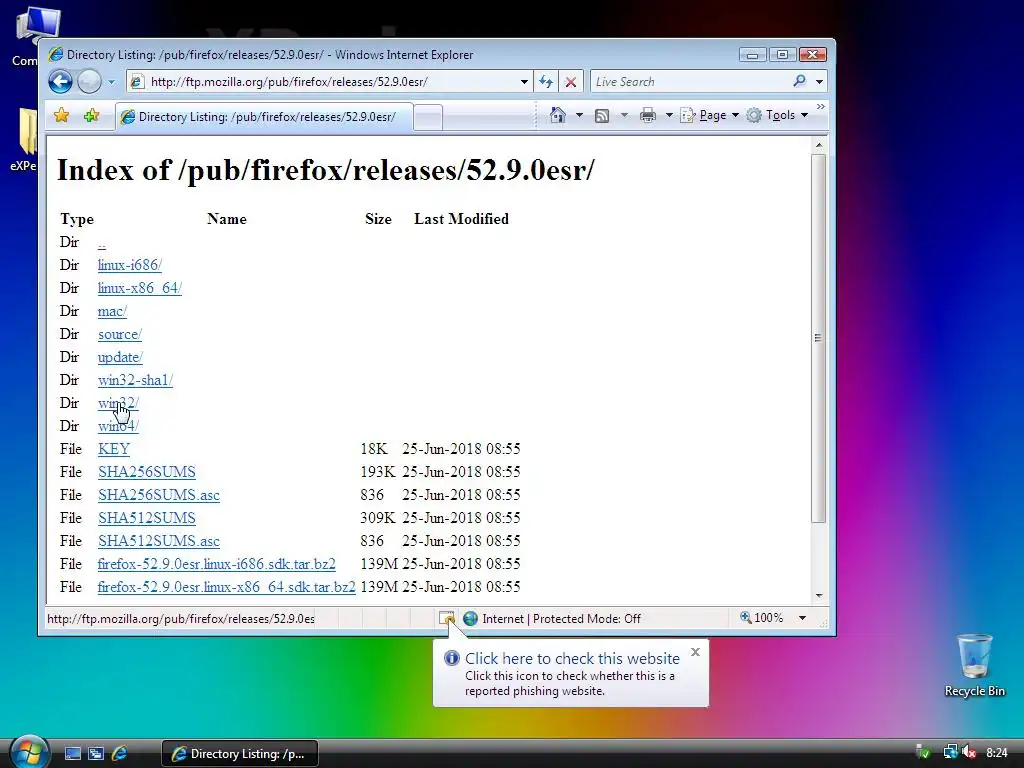Viewport: 1024px width, 768px height.
Task: Click the zoom level magnifier icon
Action: point(745,617)
